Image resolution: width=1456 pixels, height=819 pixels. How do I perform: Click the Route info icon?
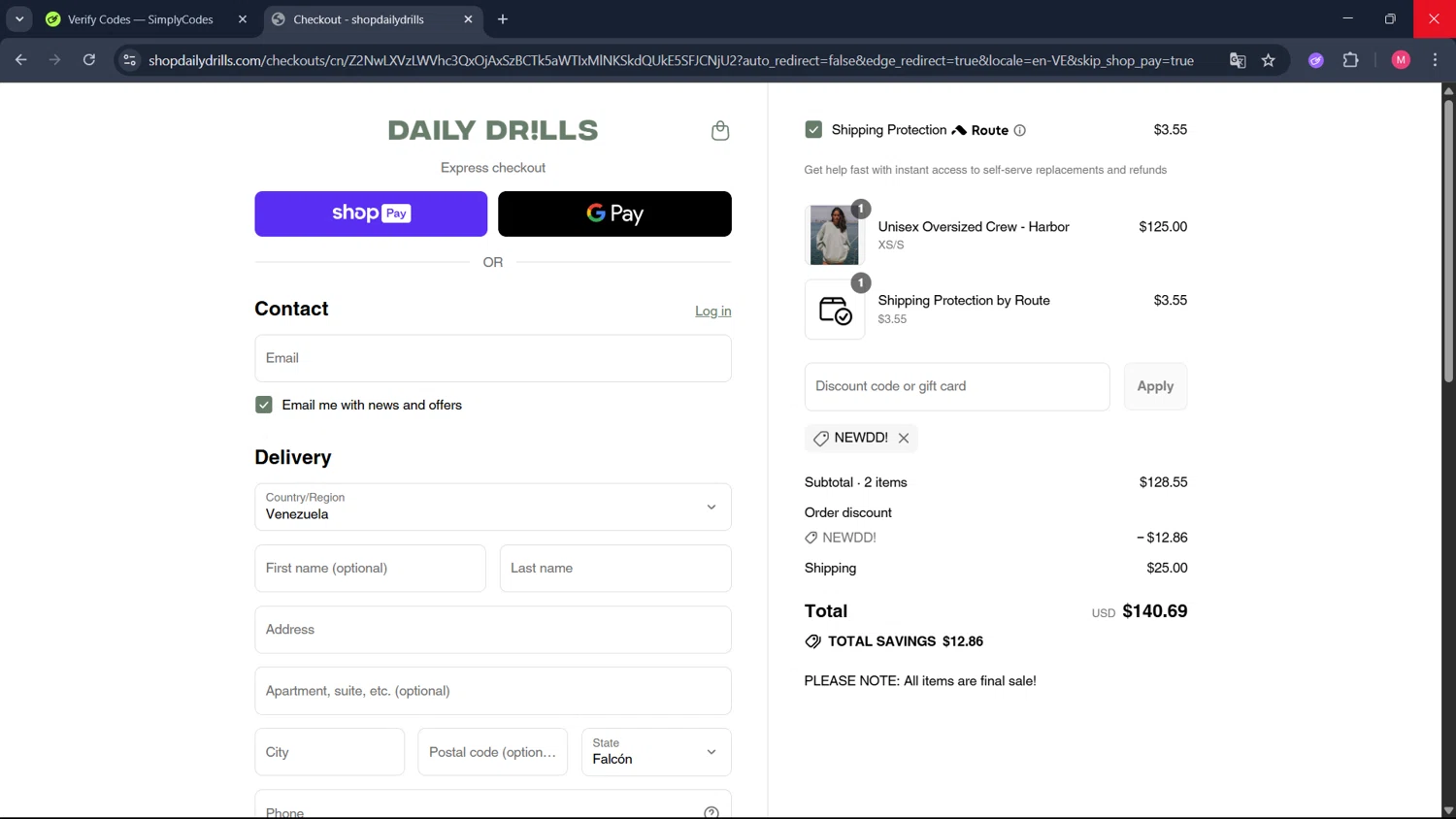(1019, 130)
